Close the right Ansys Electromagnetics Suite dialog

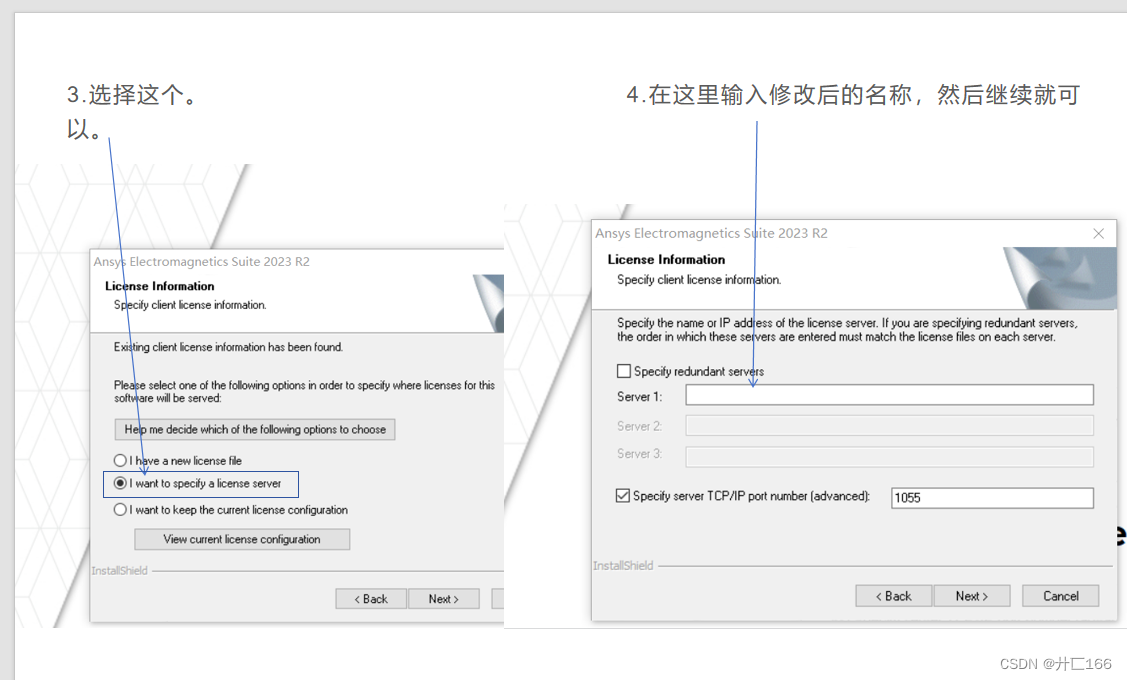(x=1098, y=234)
